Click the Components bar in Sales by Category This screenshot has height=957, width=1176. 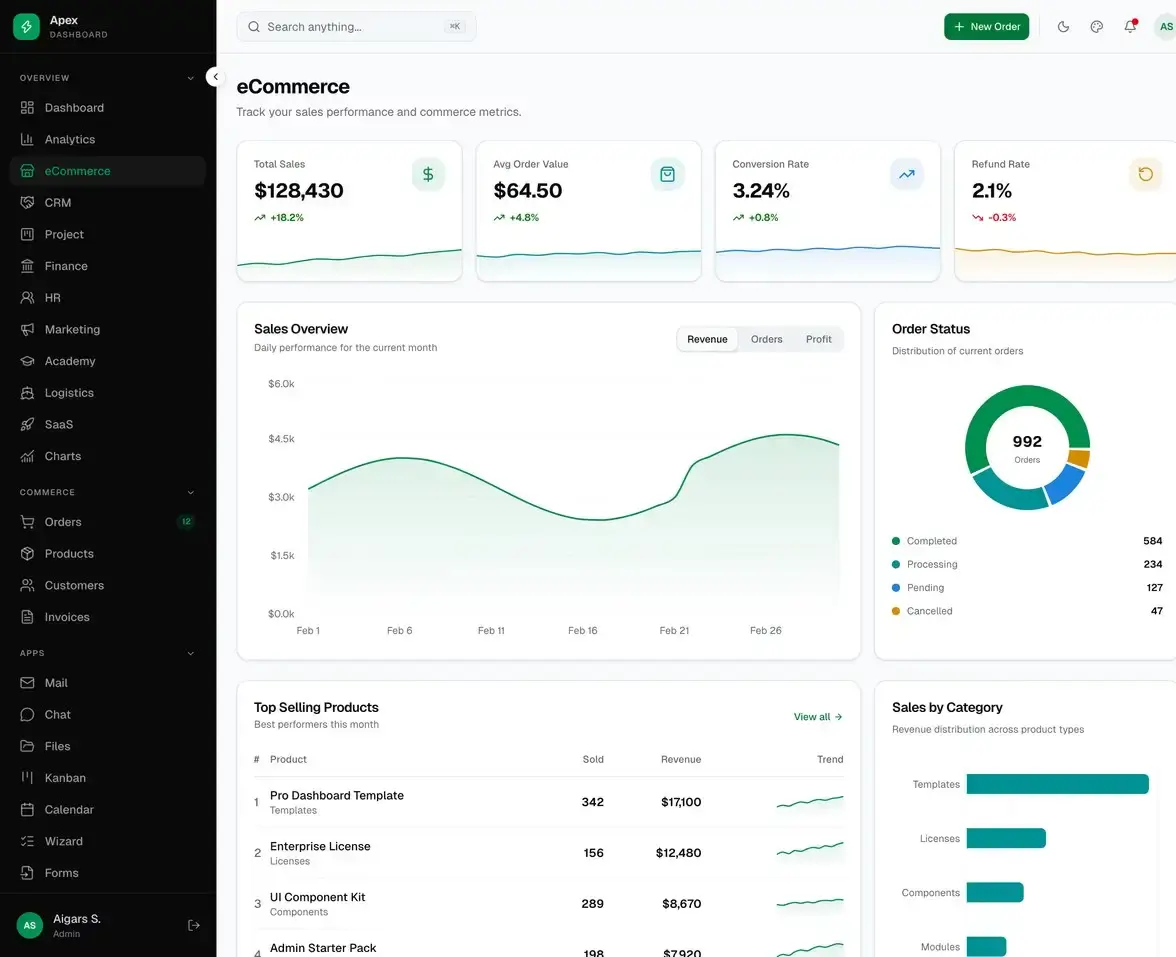[x=994, y=892]
